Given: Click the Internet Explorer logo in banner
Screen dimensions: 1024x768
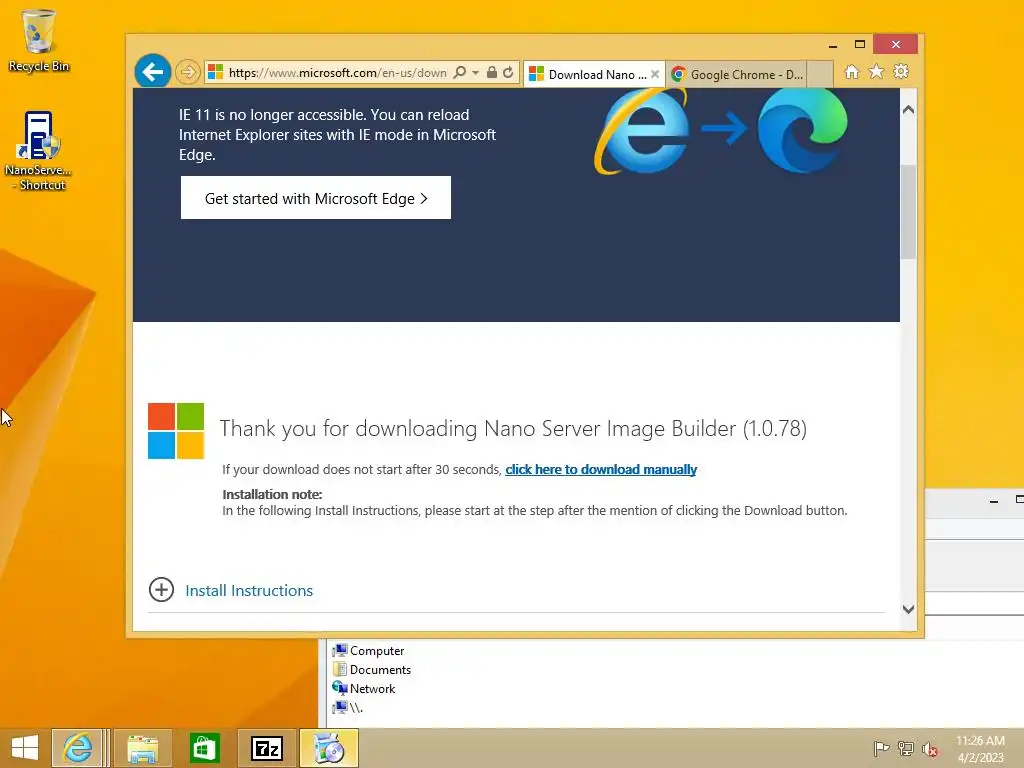Looking at the screenshot, I should tap(641, 132).
